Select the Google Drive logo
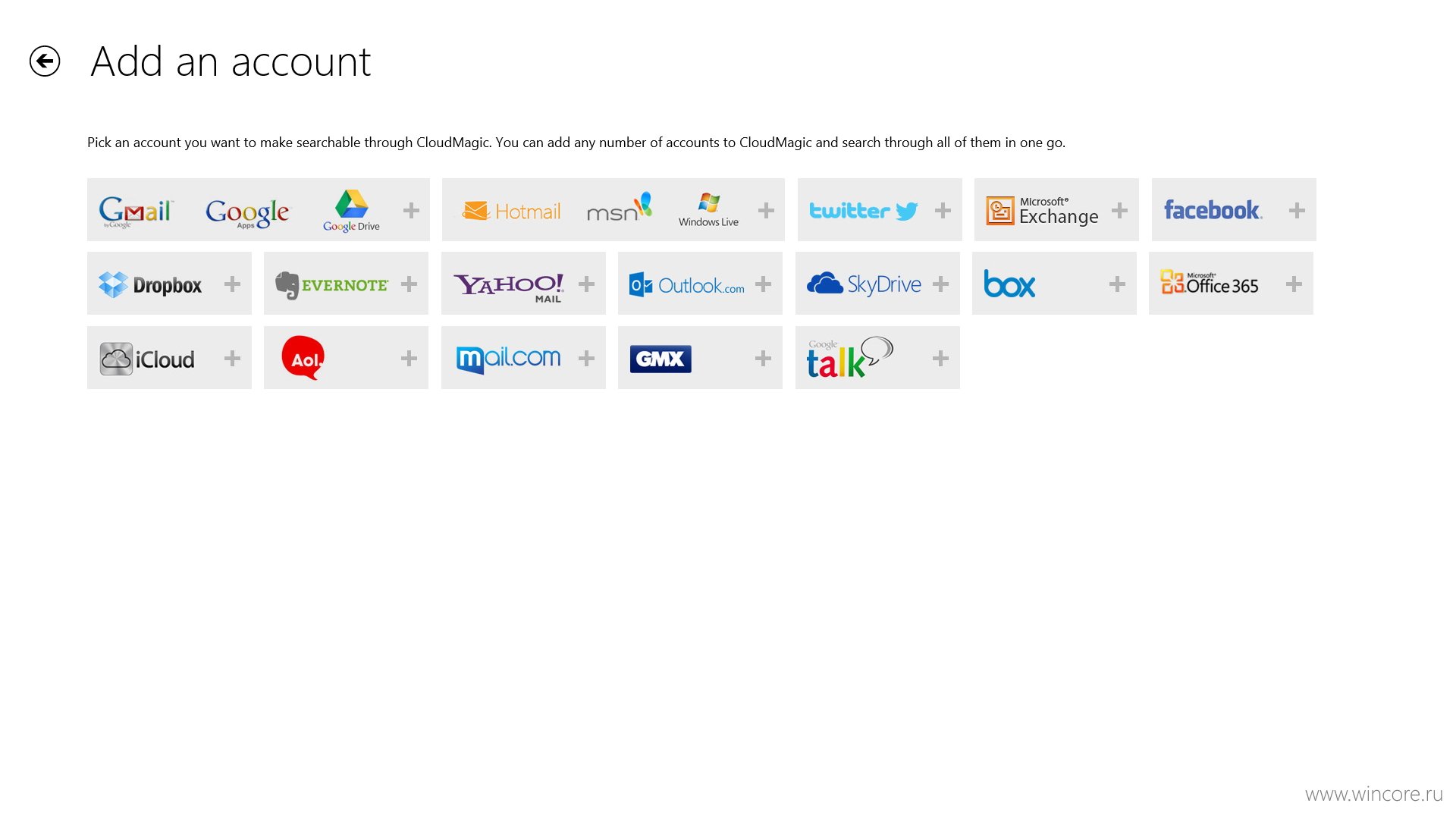1456x819 pixels. click(x=351, y=211)
